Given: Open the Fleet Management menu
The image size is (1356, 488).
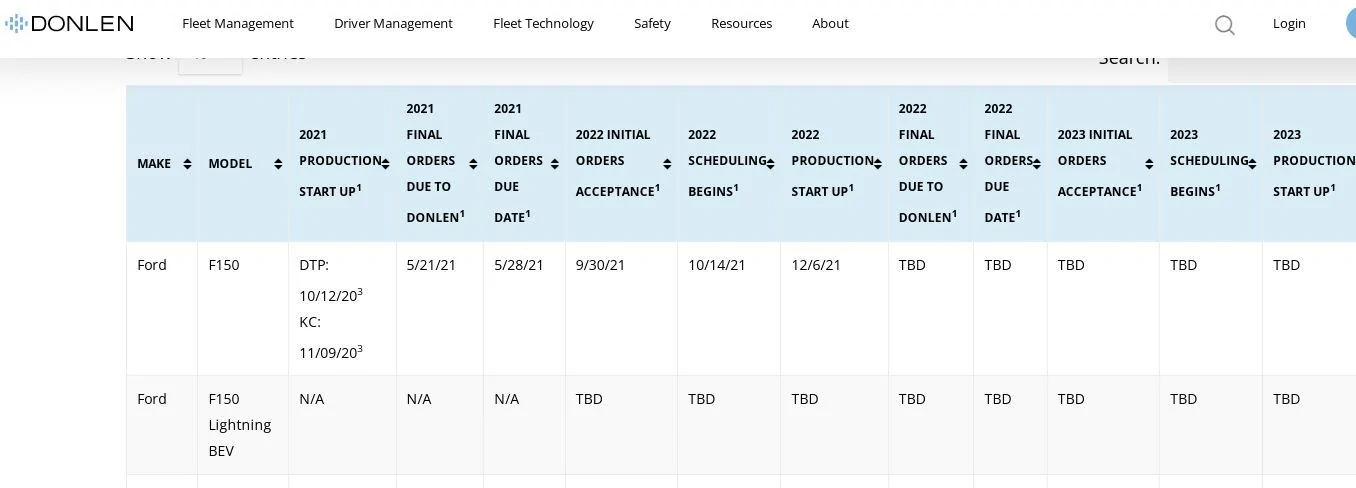Looking at the screenshot, I should pyautogui.click(x=238, y=23).
